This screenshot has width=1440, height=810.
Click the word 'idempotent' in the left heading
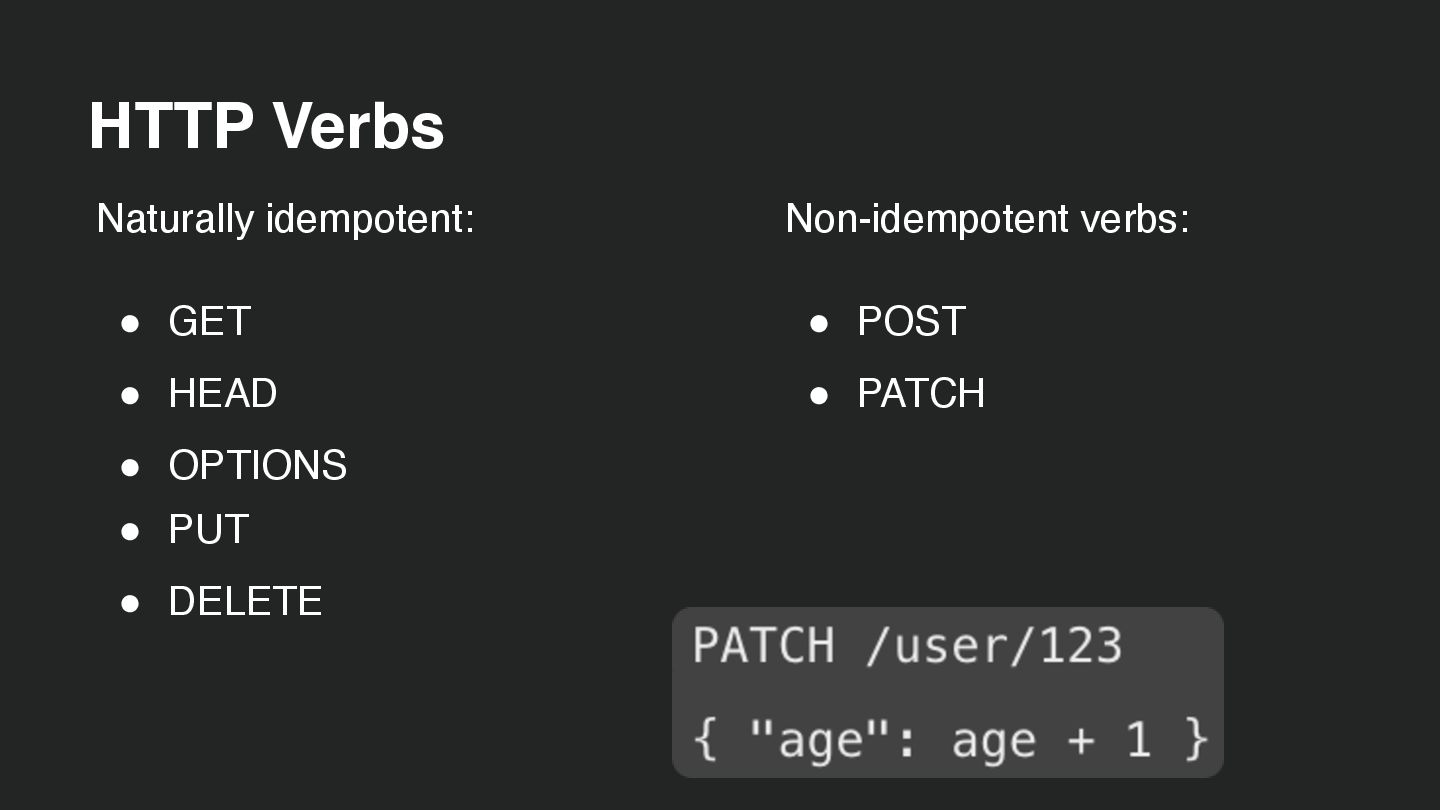click(x=366, y=218)
